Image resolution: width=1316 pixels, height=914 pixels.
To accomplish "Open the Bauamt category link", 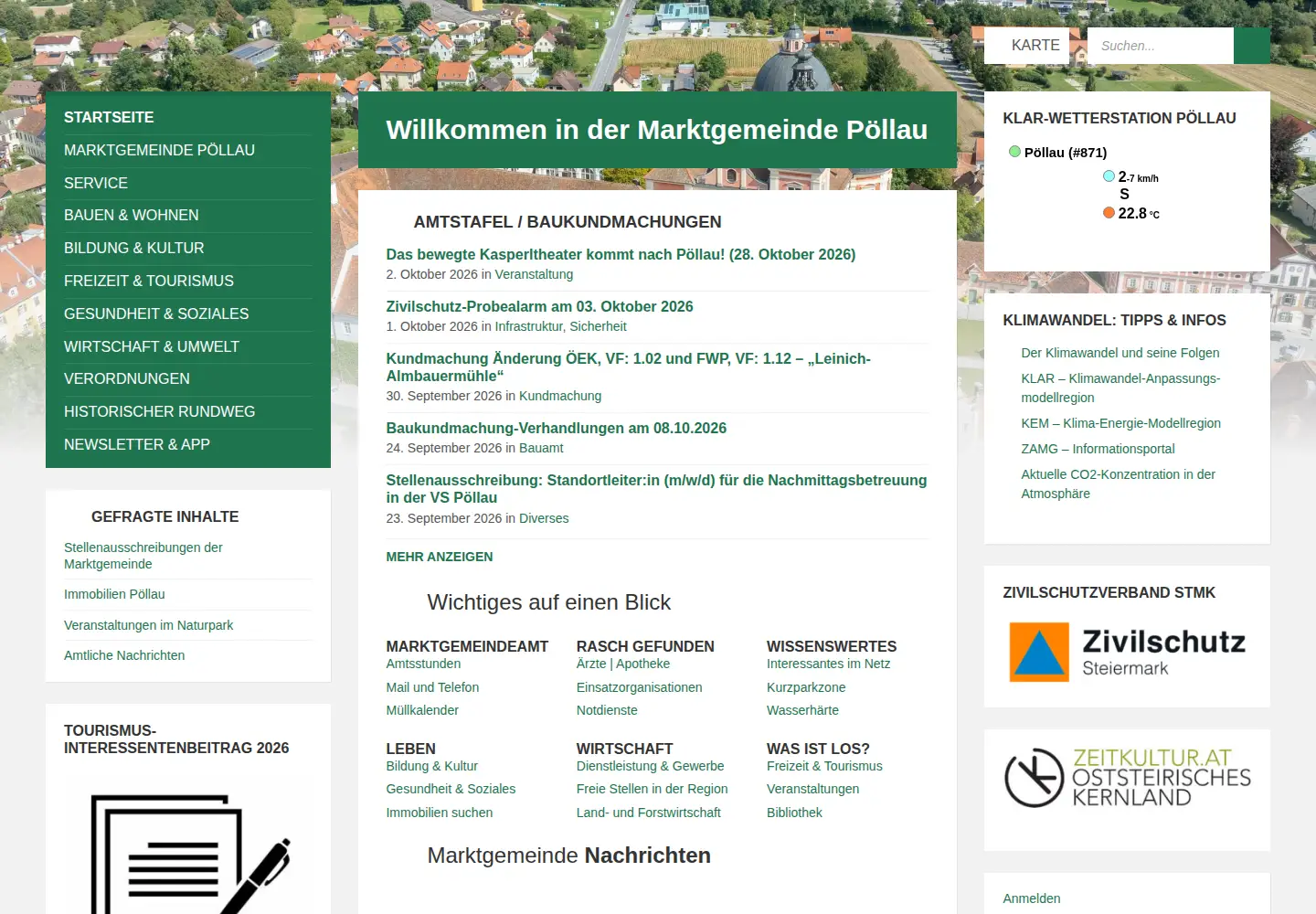I will (541, 448).
